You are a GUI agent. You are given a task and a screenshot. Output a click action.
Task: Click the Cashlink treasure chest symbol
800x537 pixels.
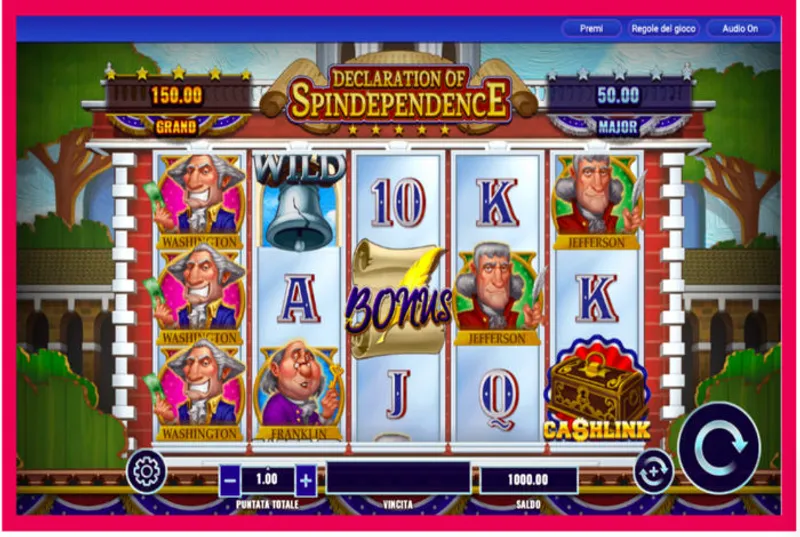[596, 391]
